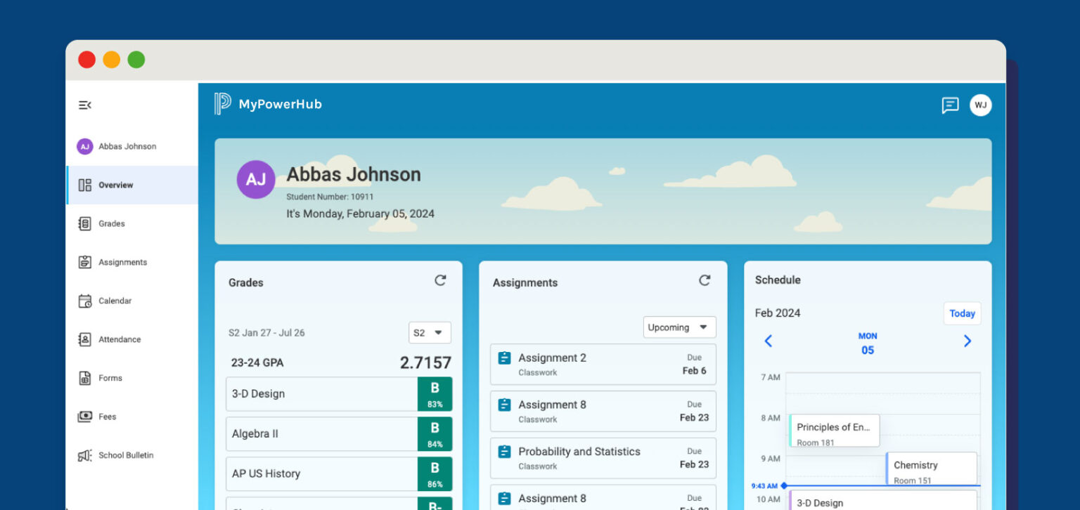Click the green maximize window button
The image size is (1080, 510).
click(x=136, y=60)
